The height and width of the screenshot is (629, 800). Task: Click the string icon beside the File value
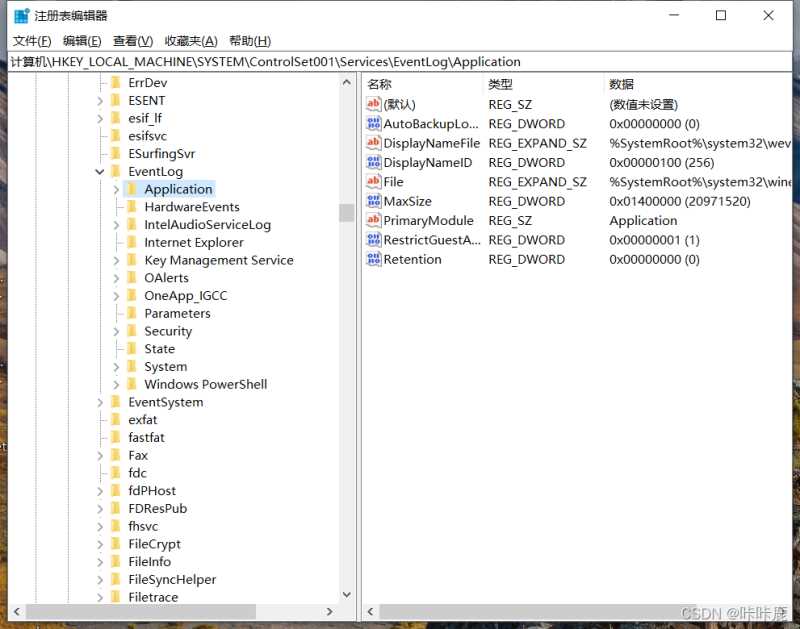click(374, 182)
